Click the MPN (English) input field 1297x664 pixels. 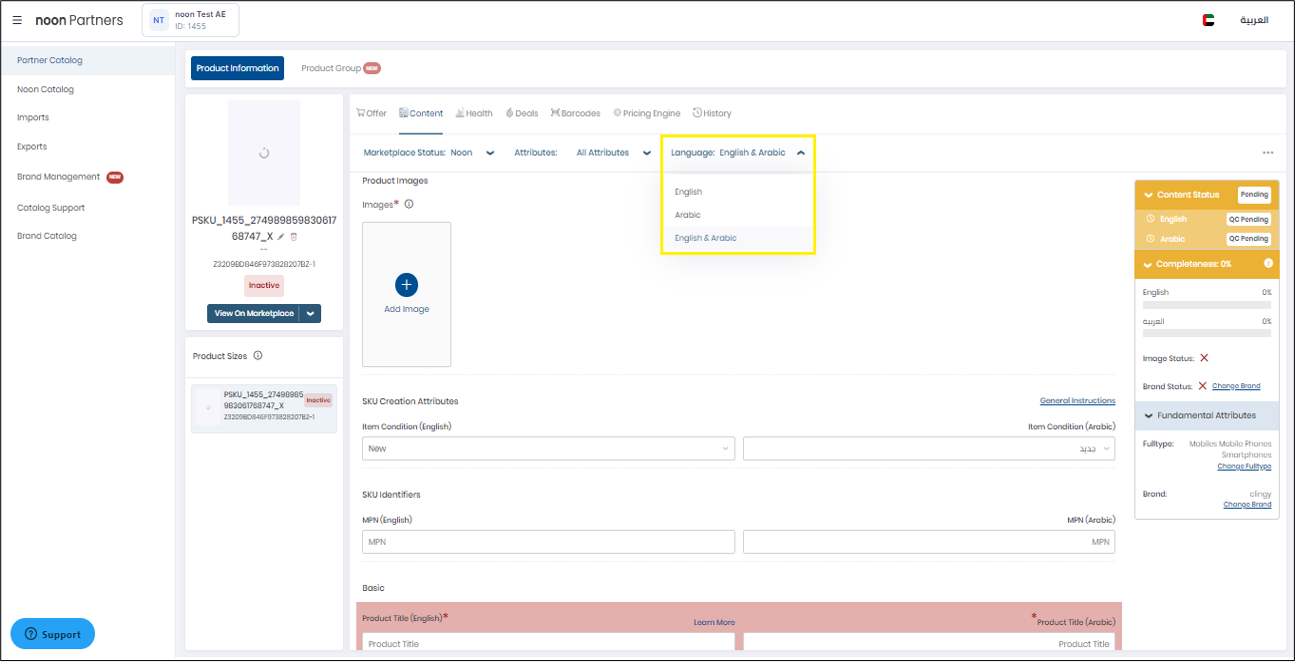coord(548,542)
